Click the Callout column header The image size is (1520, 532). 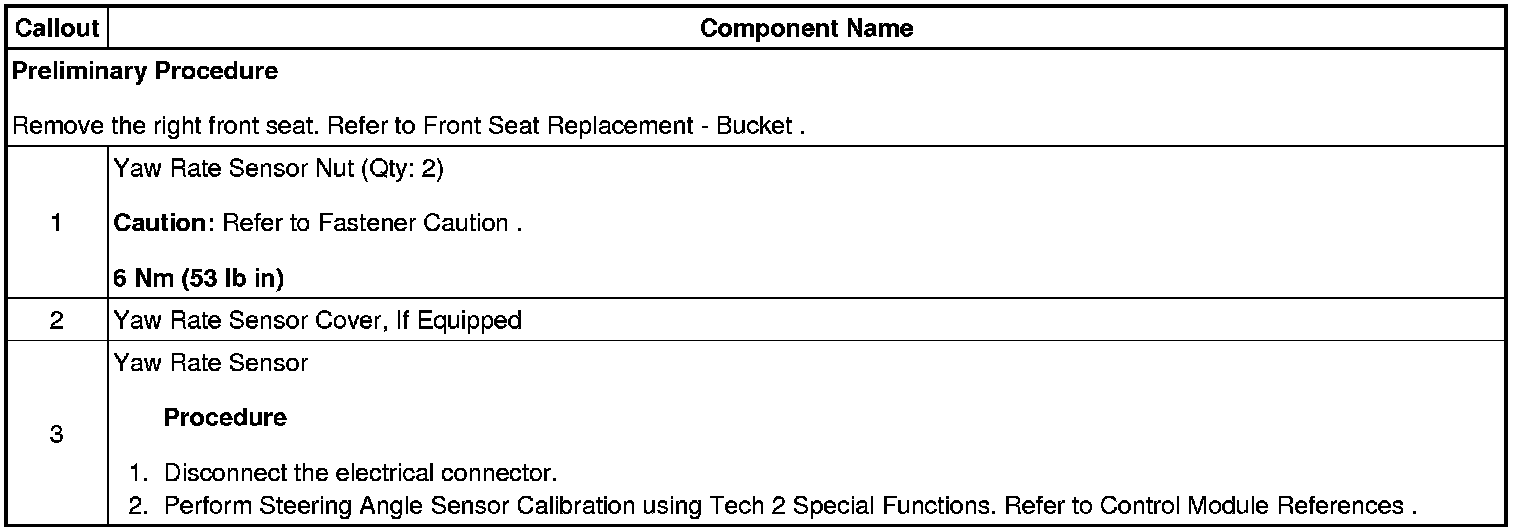[x=56, y=29]
